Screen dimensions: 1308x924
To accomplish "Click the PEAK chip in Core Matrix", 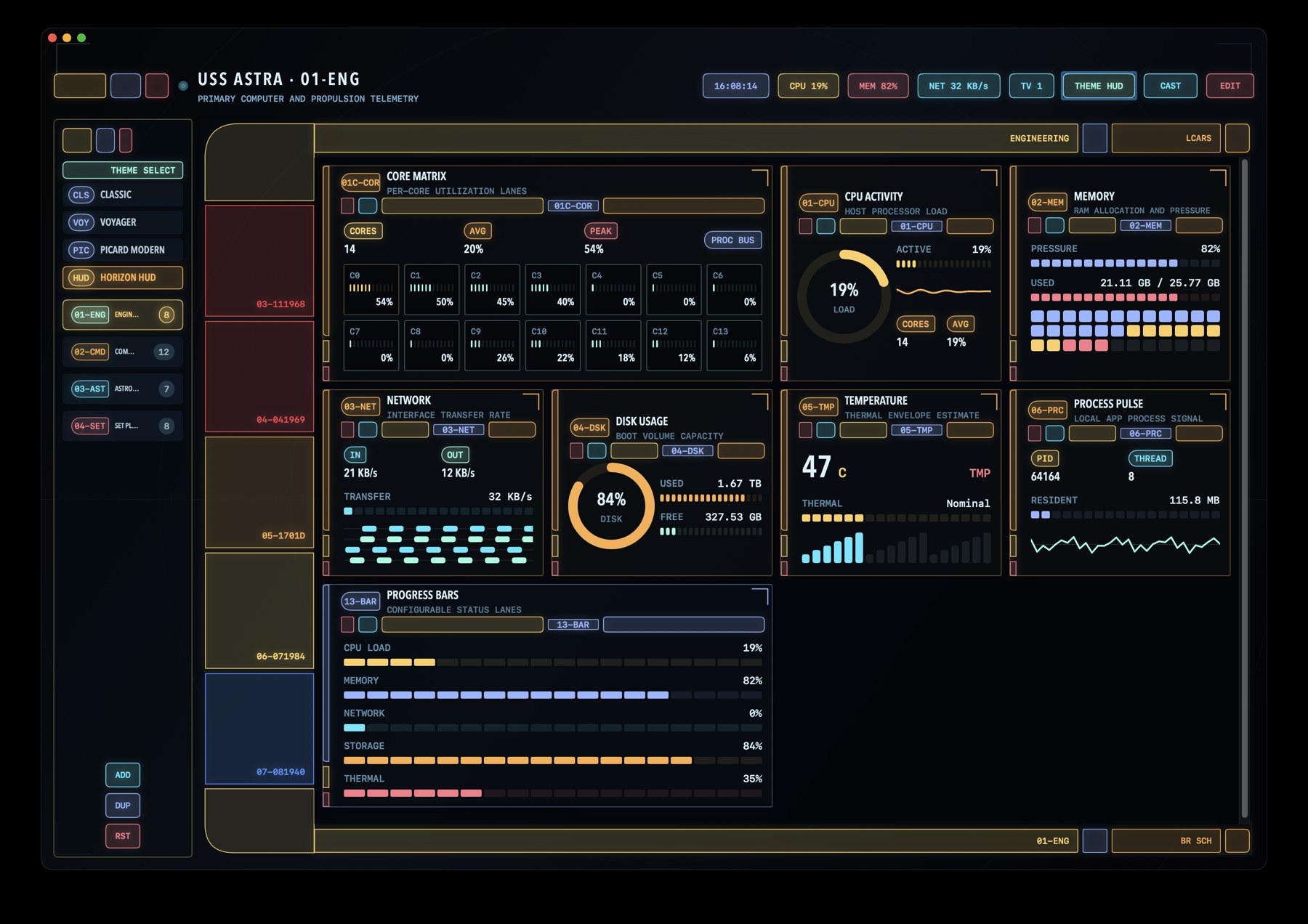I will click(x=601, y=231).
